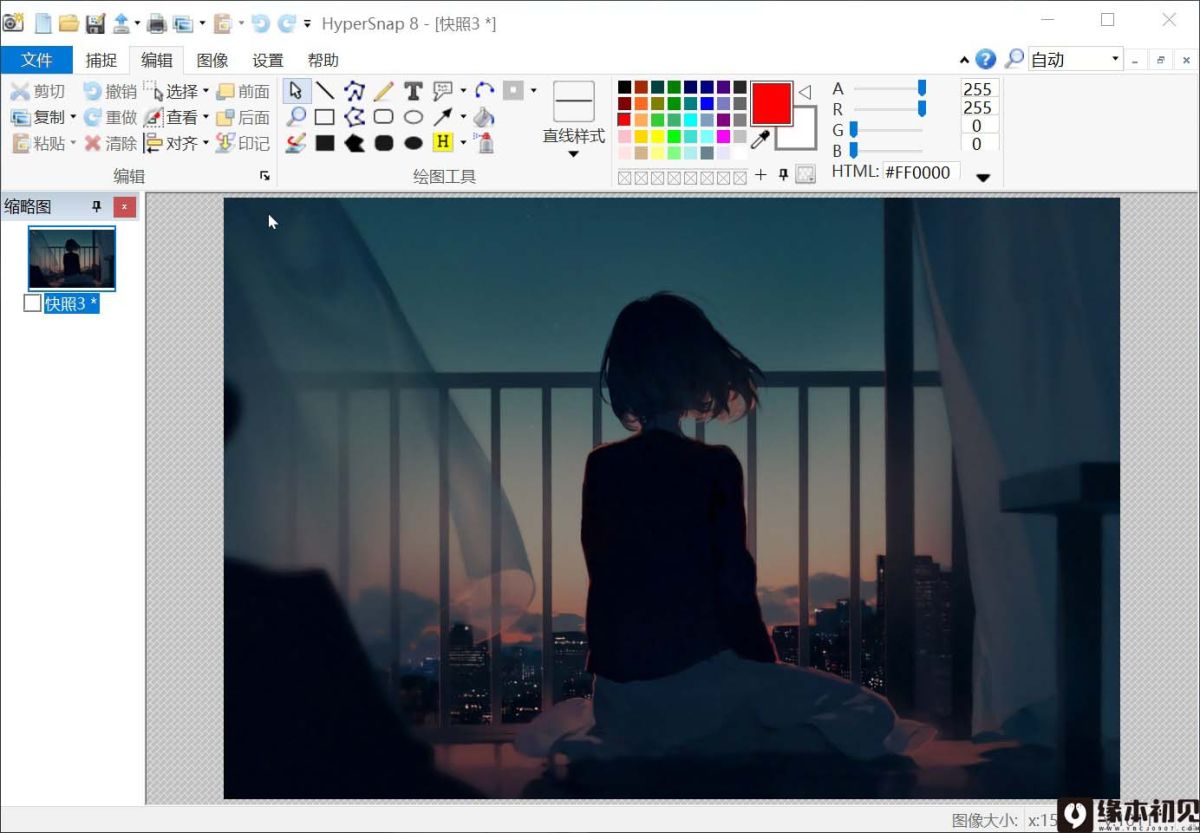
Task: Select the eraser brush tool
Action: (x=296, y=143)
